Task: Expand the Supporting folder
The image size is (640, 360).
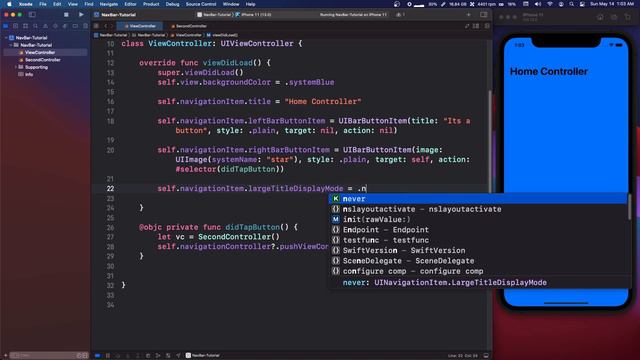Action: click(16, 67)
